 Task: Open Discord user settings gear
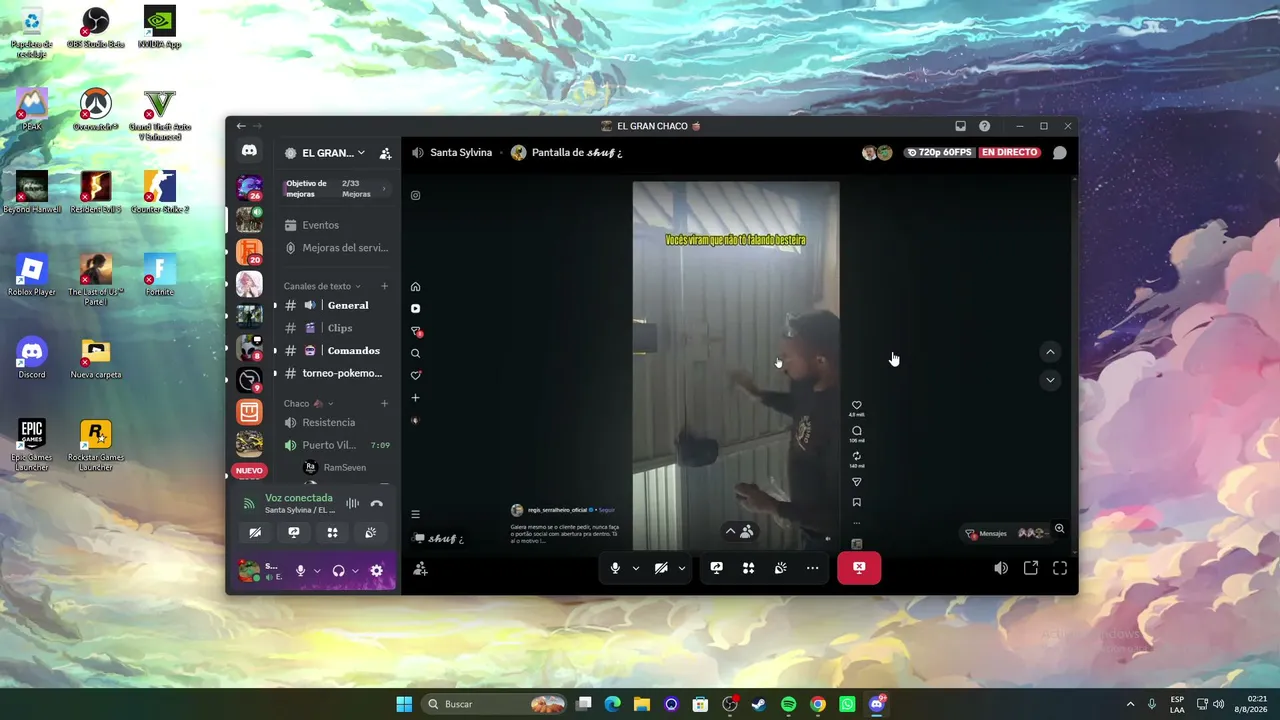[x=376, y=570]
